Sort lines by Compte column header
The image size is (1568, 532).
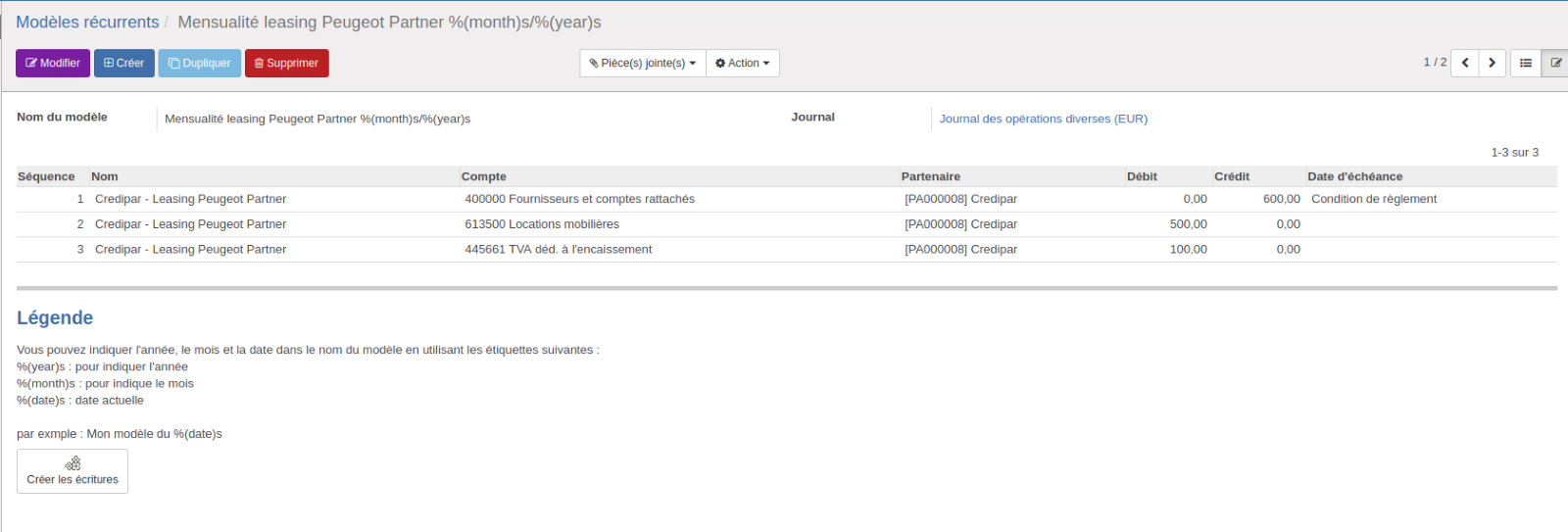tap(484, 176)
